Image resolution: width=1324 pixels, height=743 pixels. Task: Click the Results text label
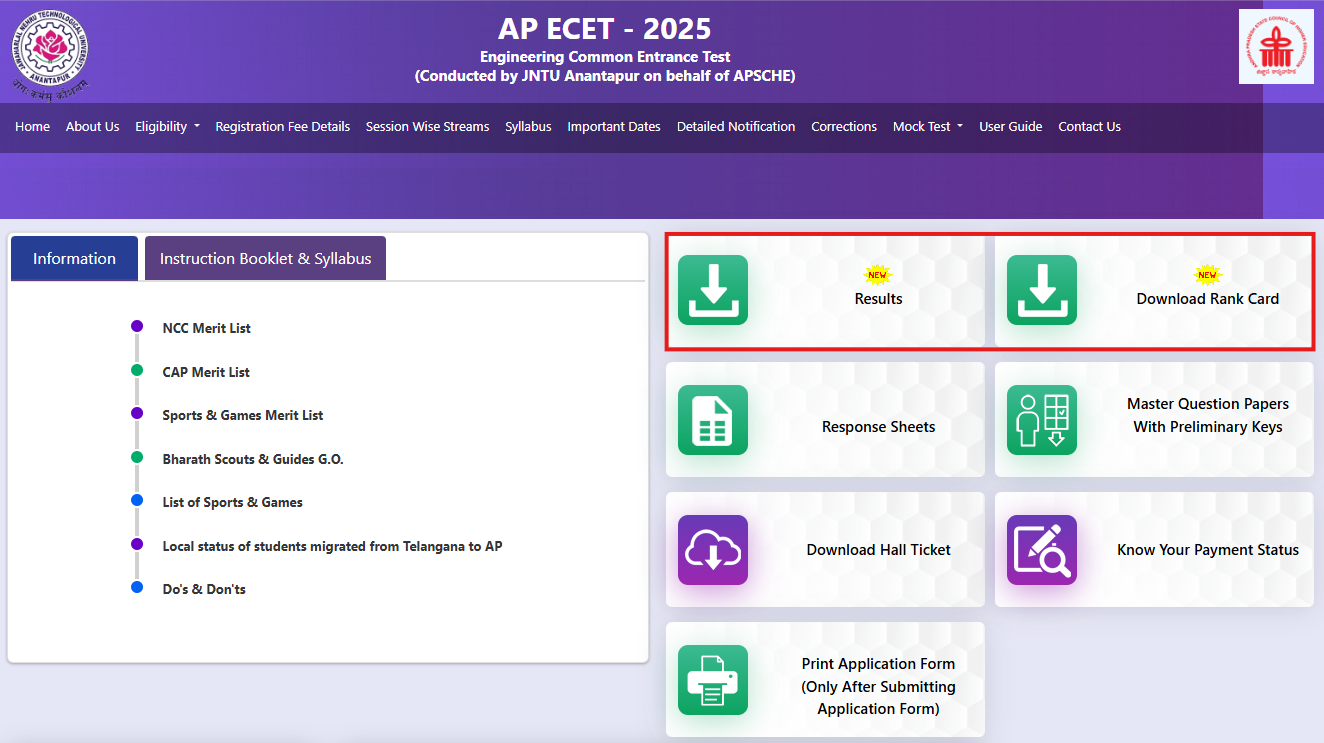coord(878,299)
